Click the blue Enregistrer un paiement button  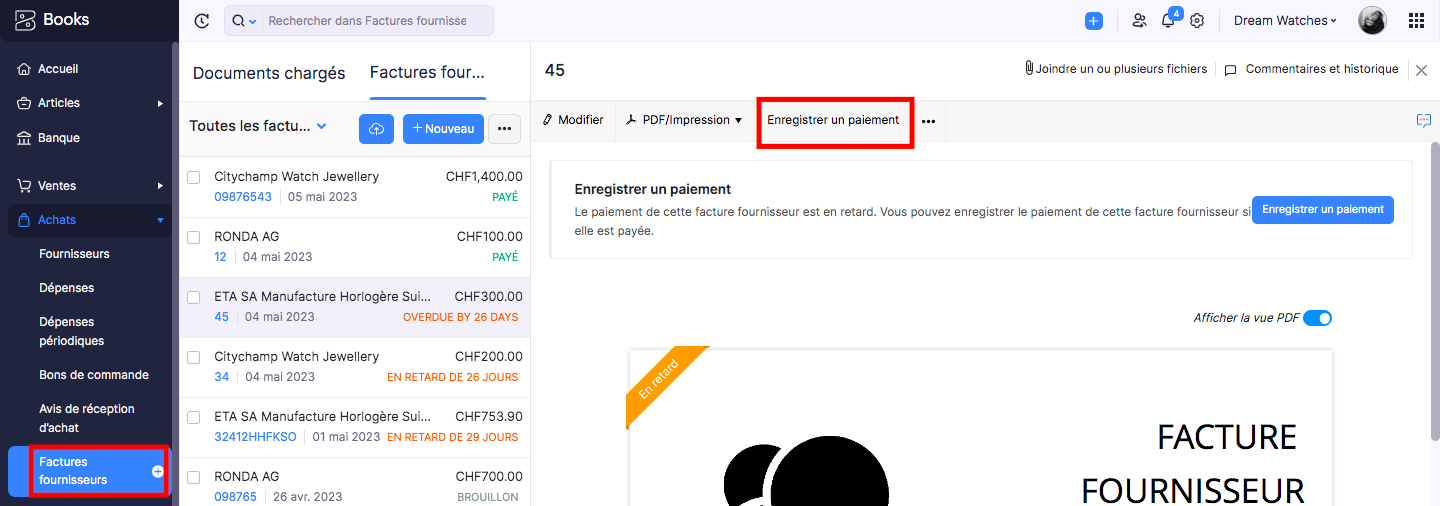(1322, 210)
